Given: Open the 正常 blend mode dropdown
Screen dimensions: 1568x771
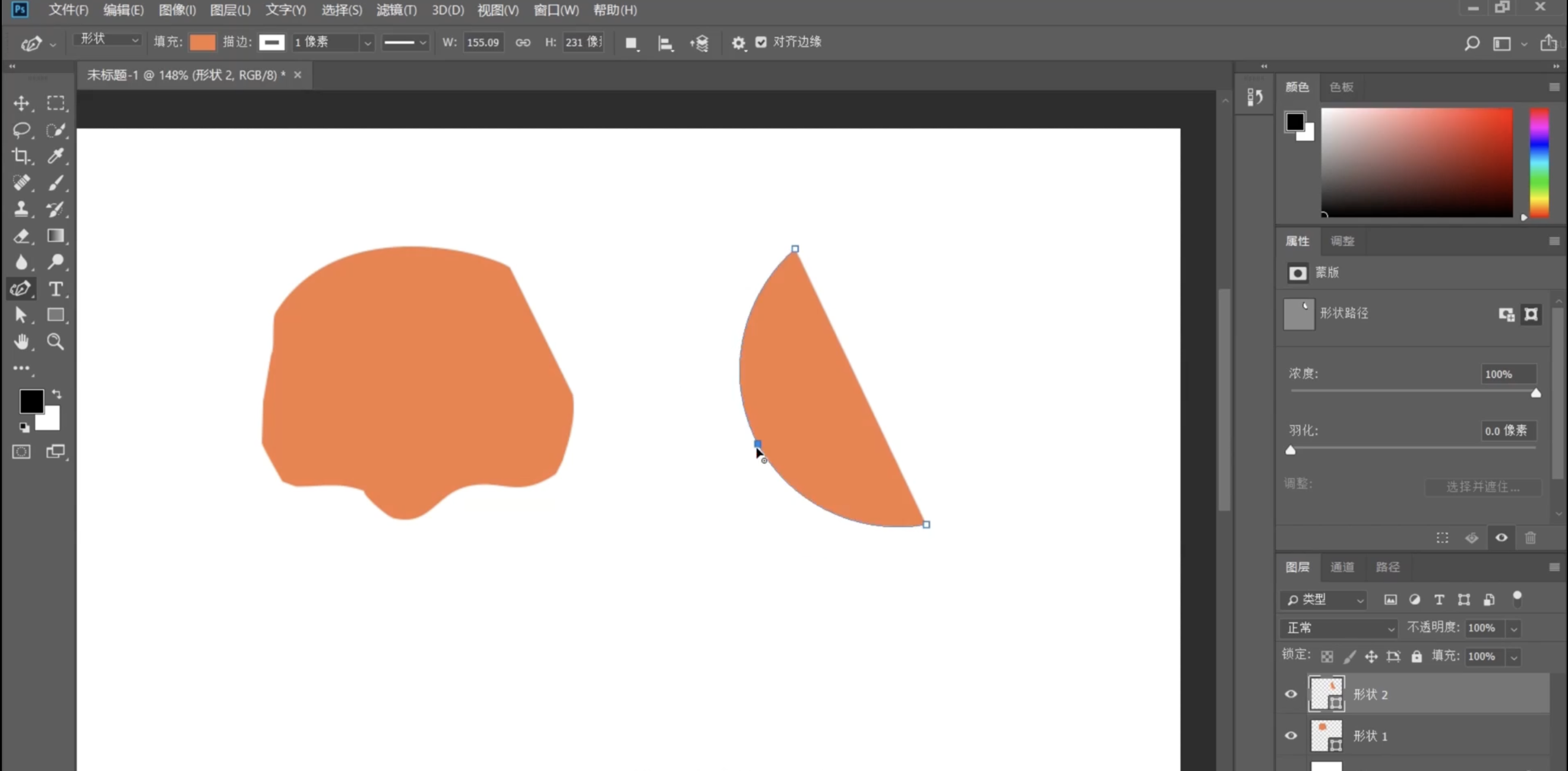Looking at the screenshot, I should 1339,627.
